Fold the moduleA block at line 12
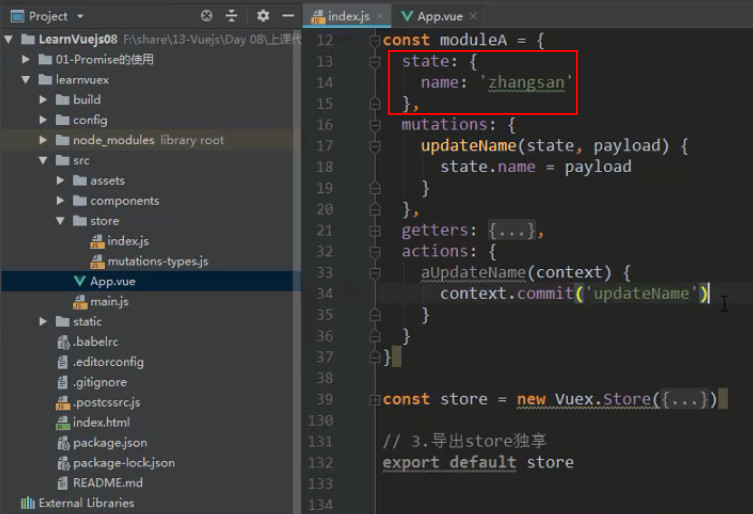The height and width of the screenshot is (514, 753). click(375, 40)
